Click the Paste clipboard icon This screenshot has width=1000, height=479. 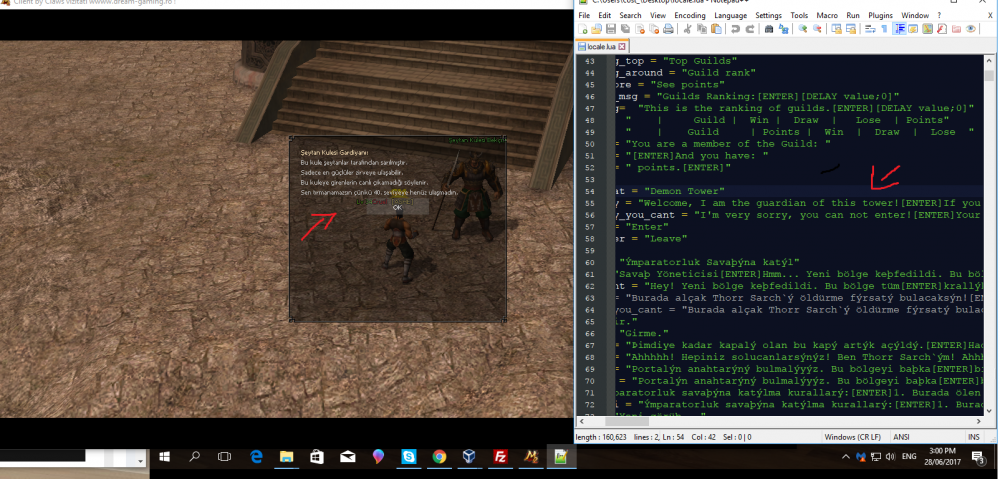point(716,29)
